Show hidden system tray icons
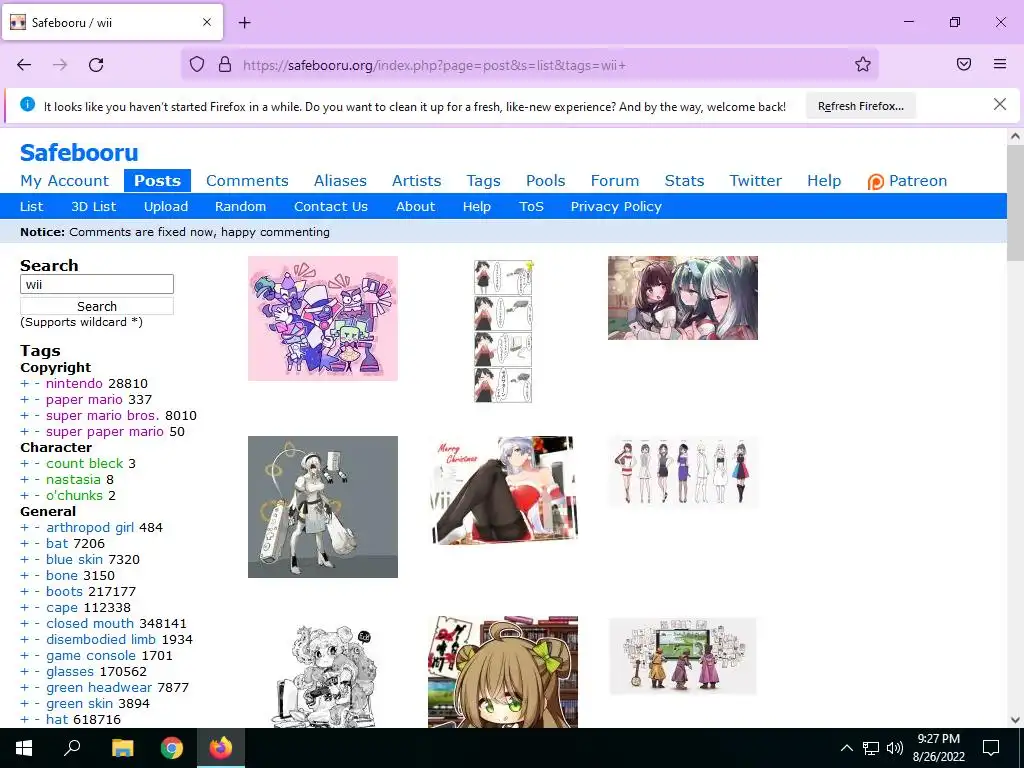 [846, 748]
